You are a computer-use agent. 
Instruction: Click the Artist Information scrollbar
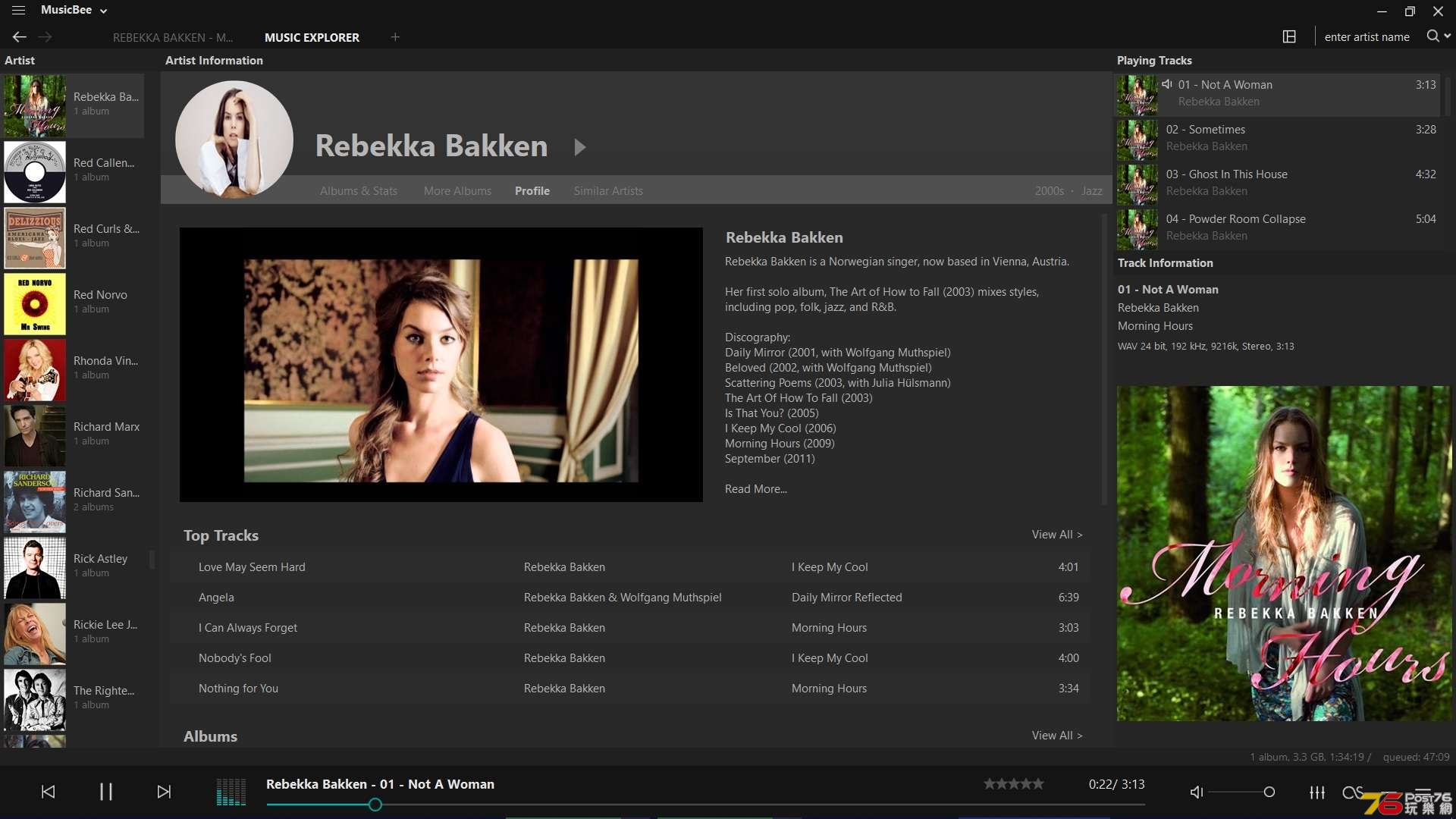[x=1104, y=360]
